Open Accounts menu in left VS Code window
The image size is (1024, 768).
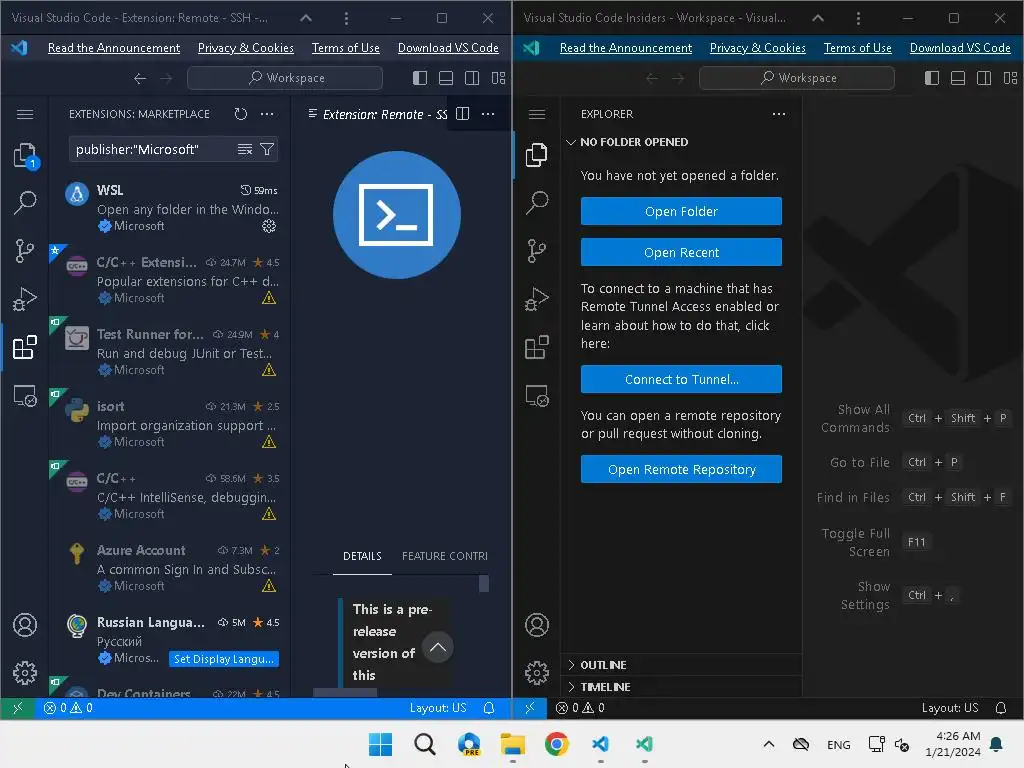tap(25, 625)
